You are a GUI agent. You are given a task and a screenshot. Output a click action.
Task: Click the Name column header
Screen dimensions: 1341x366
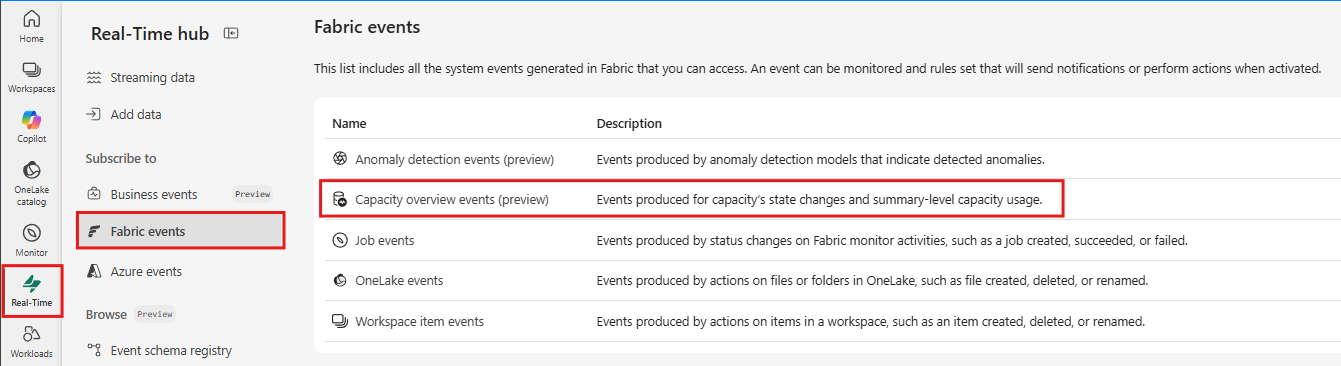tap(349, 124)
